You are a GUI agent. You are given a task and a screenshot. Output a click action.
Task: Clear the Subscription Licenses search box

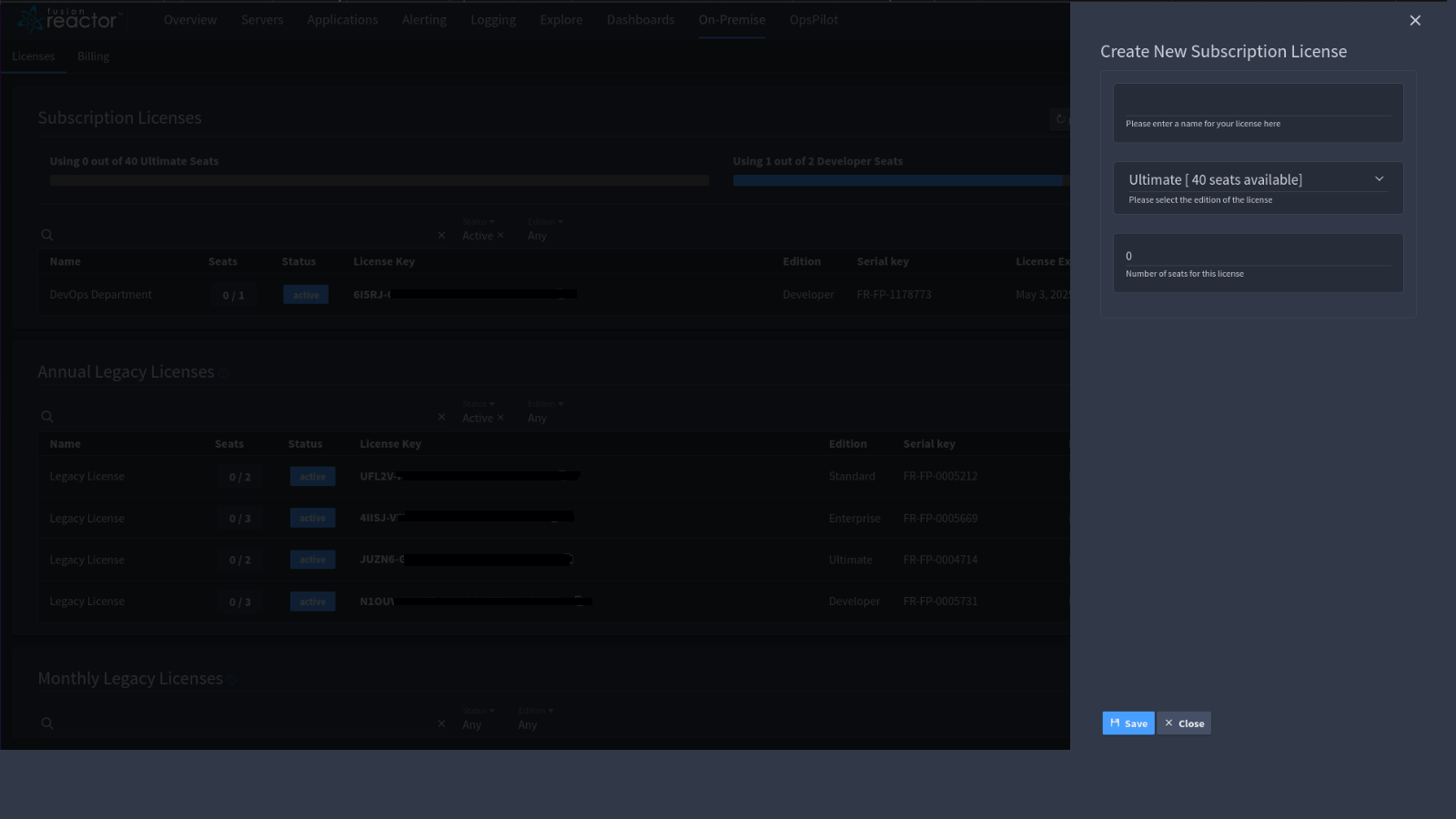(x=441, y=235)
